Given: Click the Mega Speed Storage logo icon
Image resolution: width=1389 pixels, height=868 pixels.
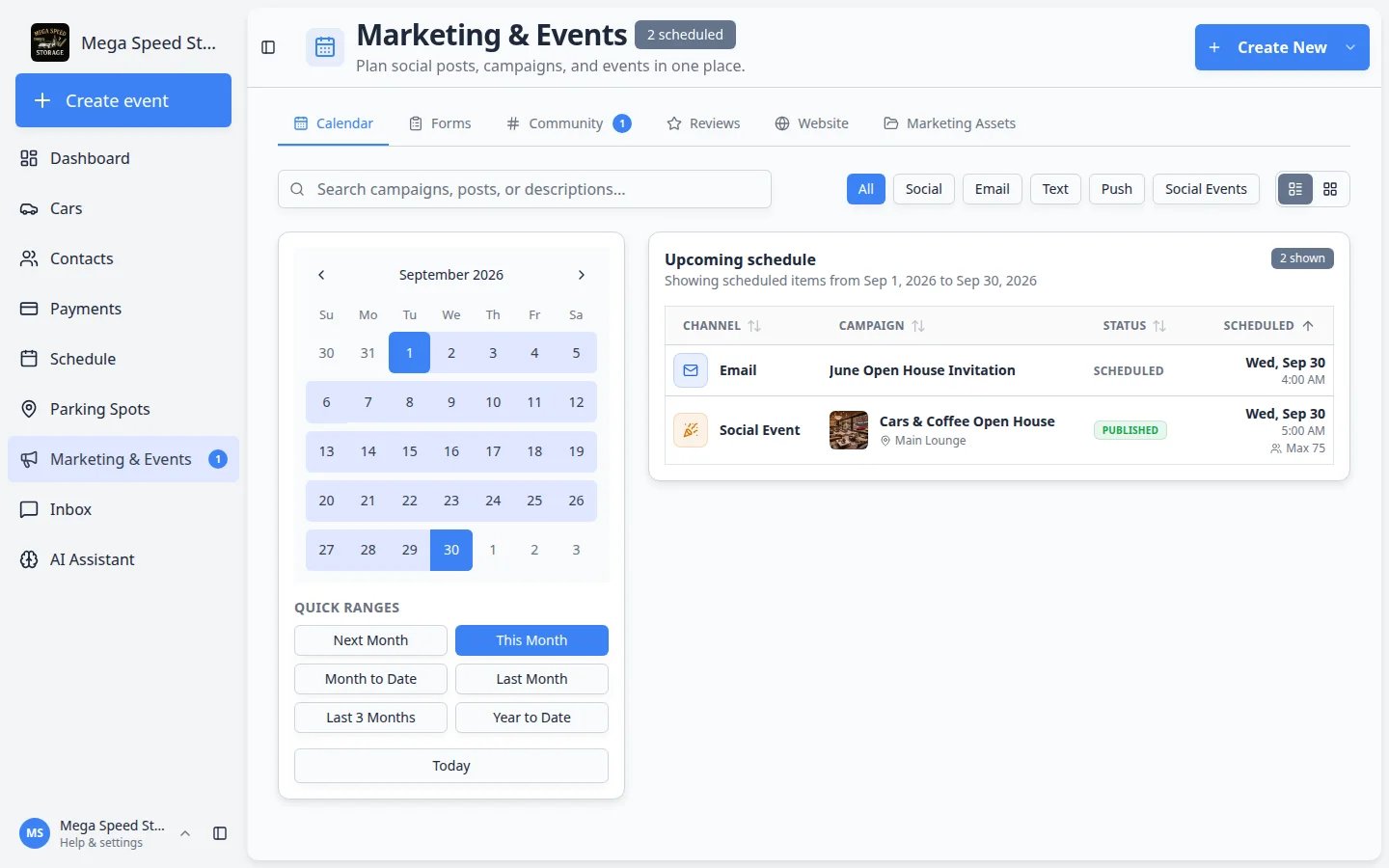Looking at the screenshot, I should point(50,42).
